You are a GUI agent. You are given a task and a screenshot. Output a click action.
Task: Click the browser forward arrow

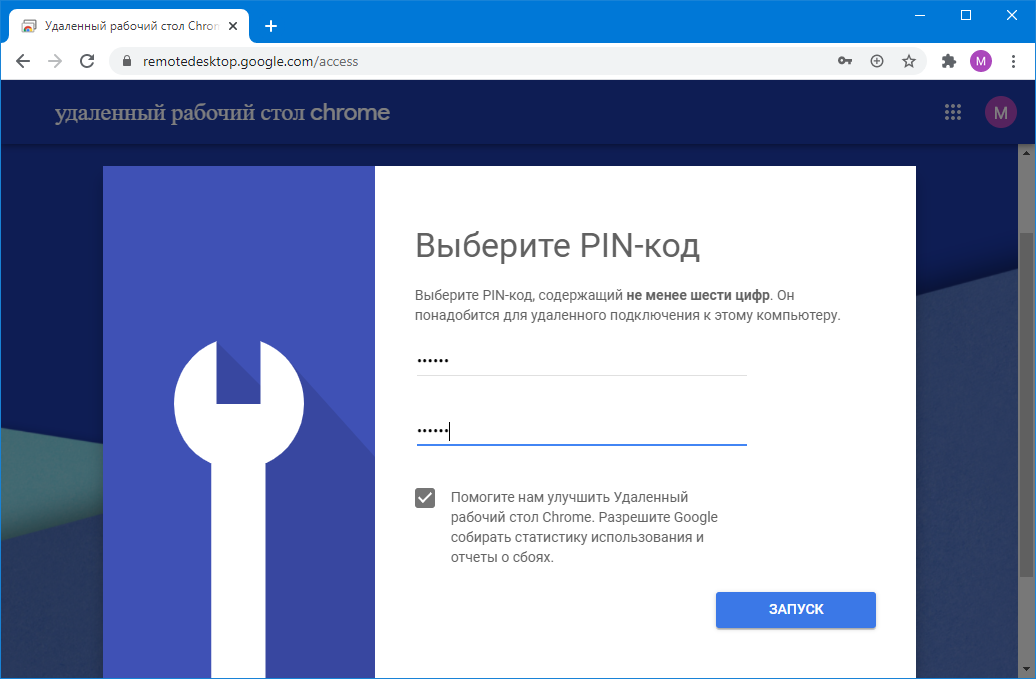pos(55,61)
